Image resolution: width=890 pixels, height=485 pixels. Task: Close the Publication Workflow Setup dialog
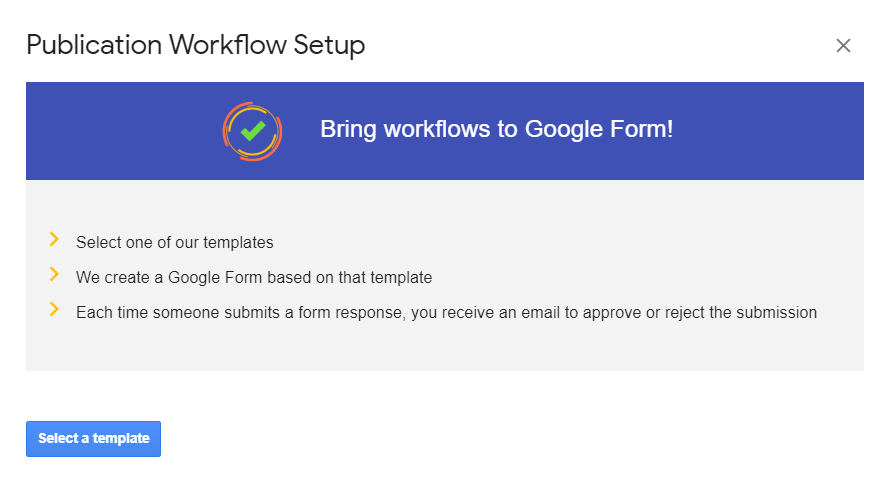pyautogui.click(x=843, y=45)
